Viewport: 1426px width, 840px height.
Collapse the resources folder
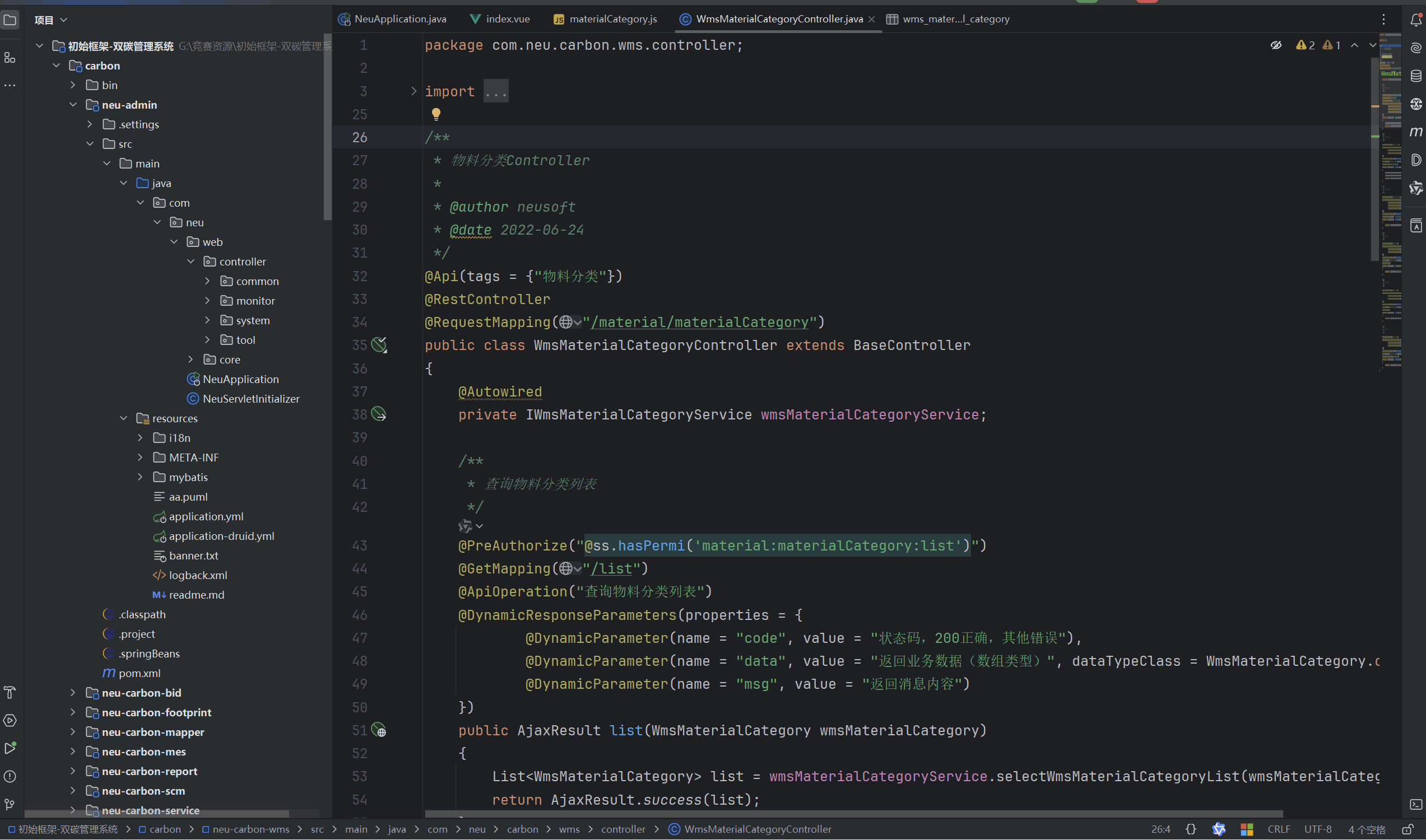pos(123,418)
